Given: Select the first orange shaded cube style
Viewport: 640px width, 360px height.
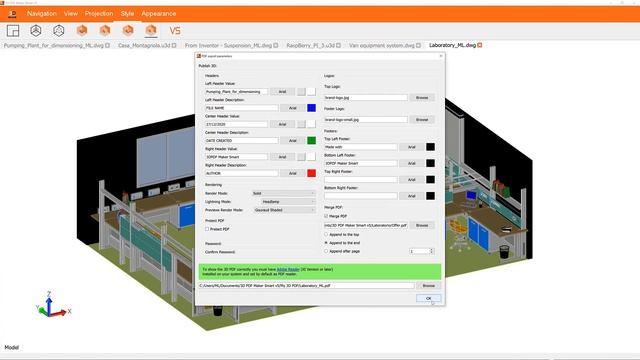Looking at the screenshot, I should pos(82,30).
